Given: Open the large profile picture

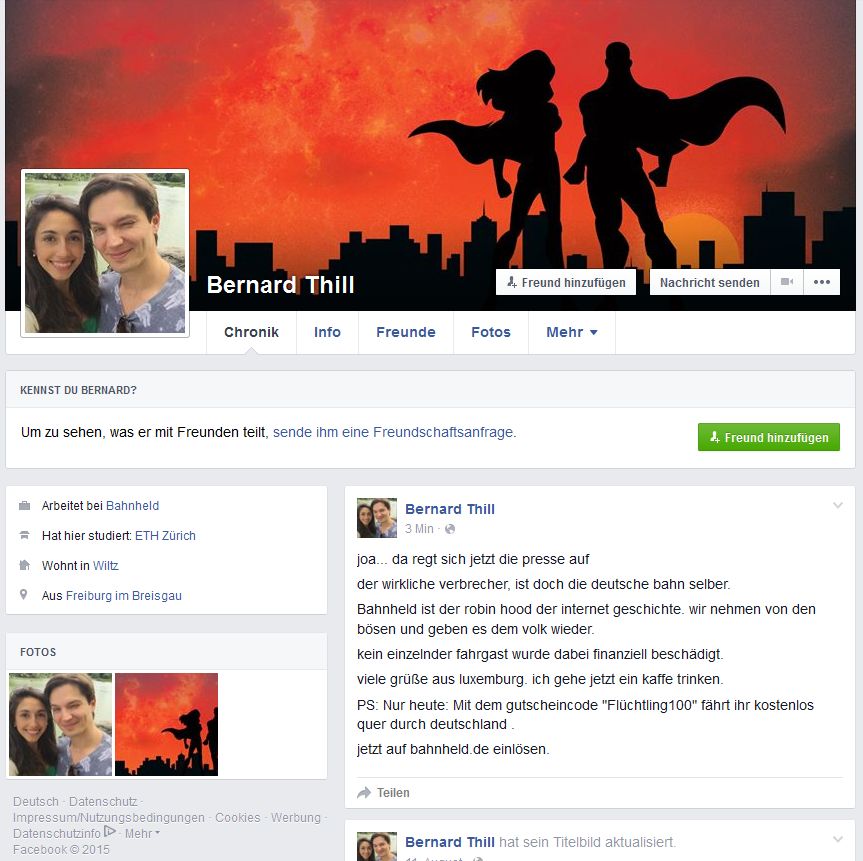Looking at the screenshot, I should point(105,253).
